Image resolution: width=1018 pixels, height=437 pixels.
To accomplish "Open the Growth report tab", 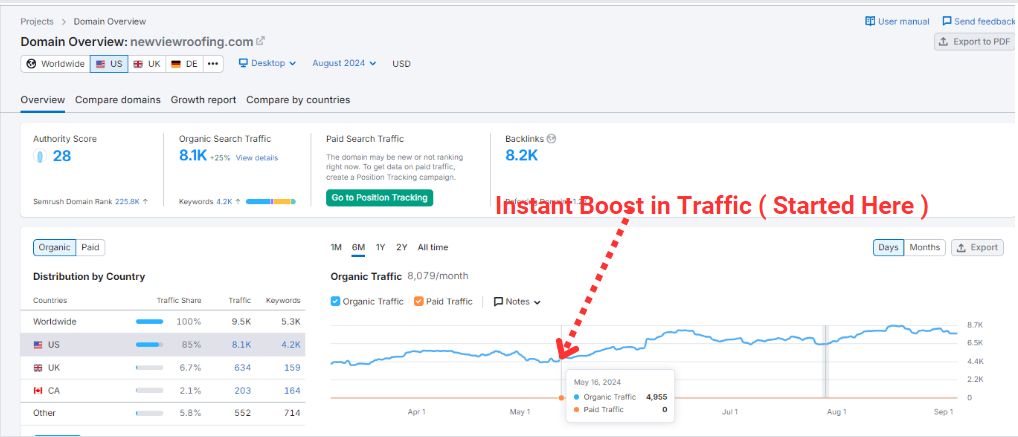I will point(203,100).
